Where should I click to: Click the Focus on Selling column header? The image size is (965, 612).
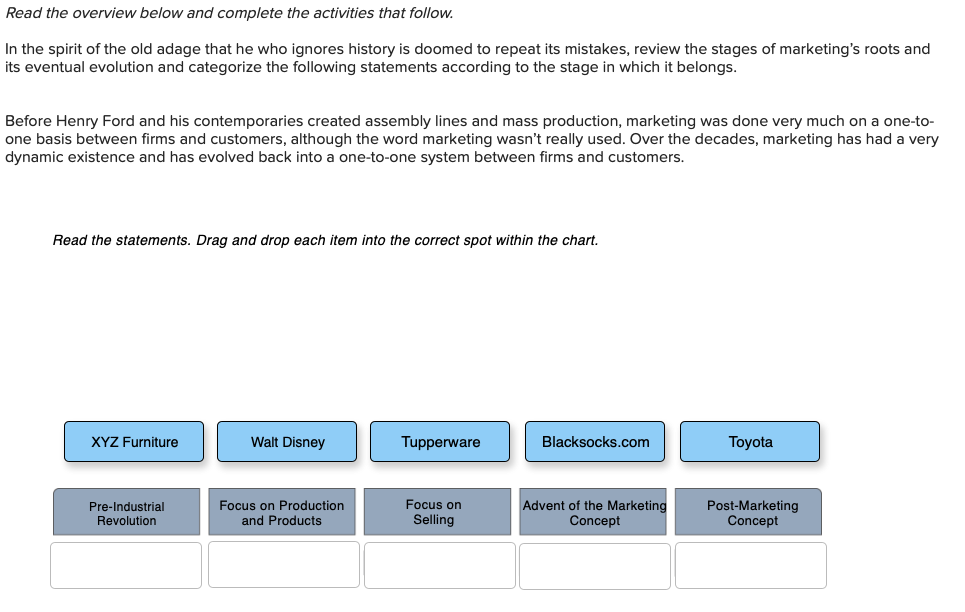click(437, 511)
